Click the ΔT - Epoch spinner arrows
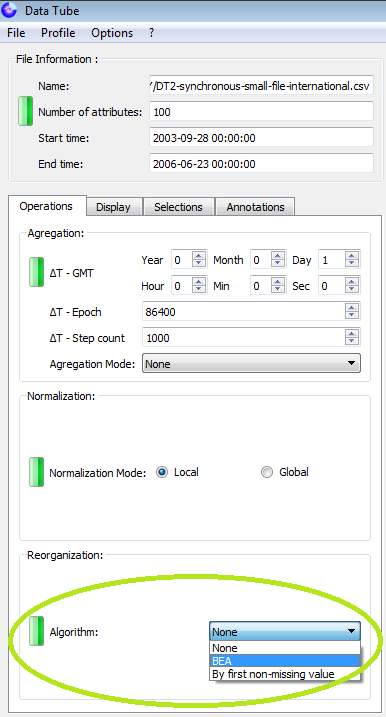The width and height of the screenshot is (386, 717). pyautogui.click(x=352, y=312)
